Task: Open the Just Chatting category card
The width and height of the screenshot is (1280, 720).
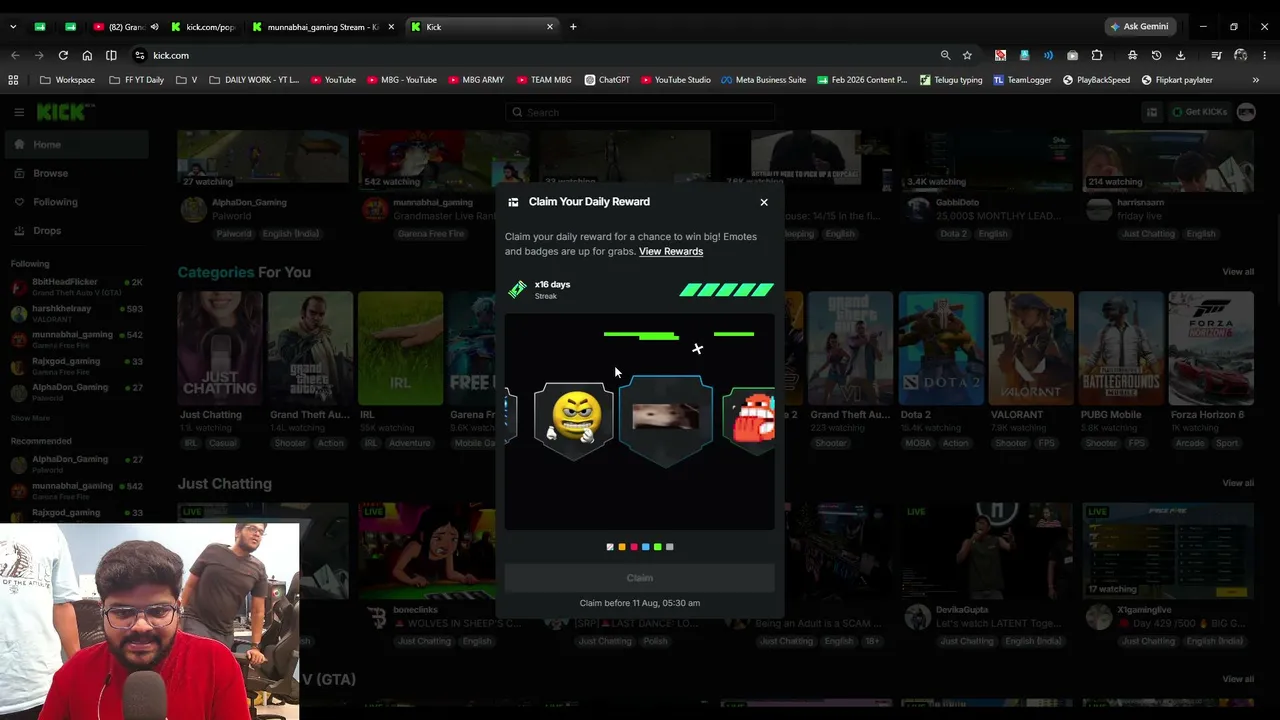Action: click(219, 348)
